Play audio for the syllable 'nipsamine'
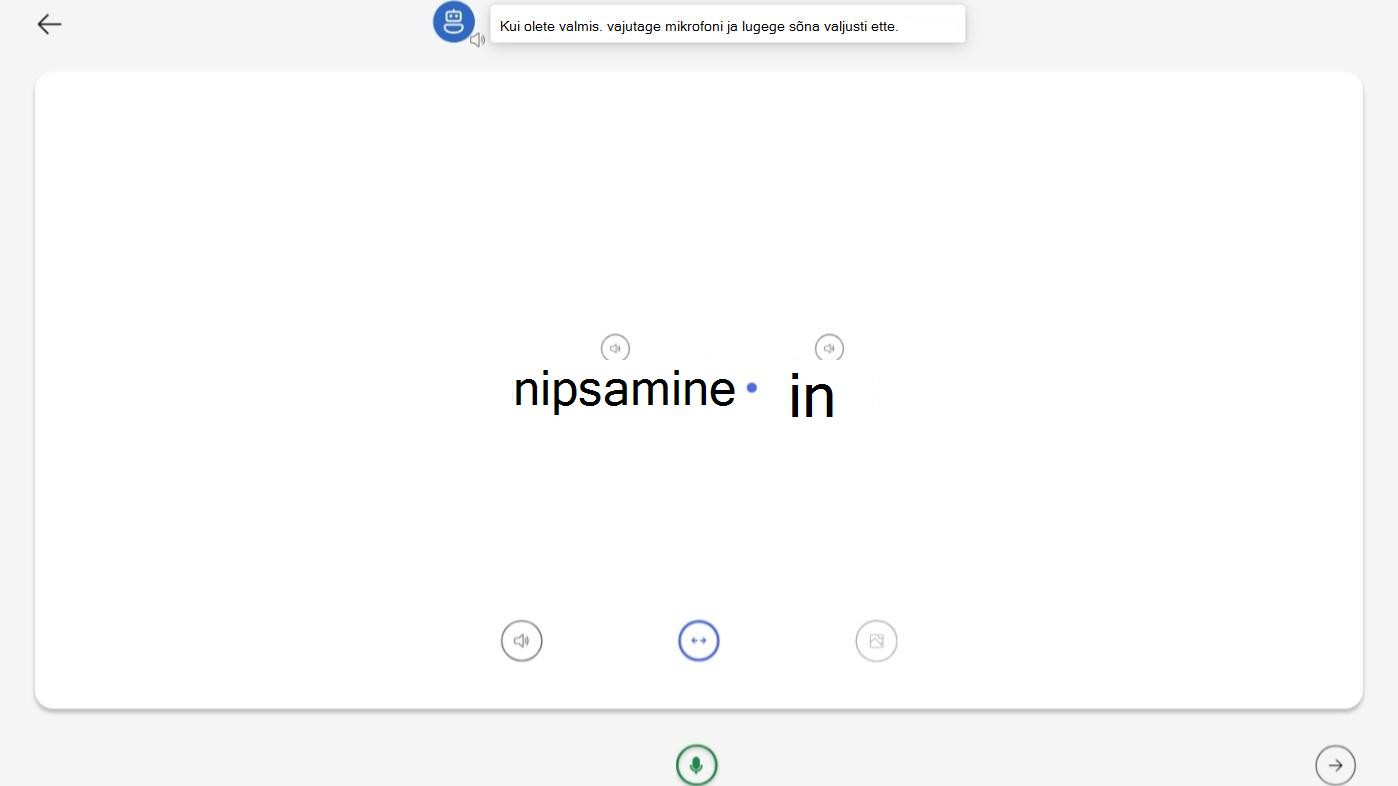The height and width of the screenshot is (786, 1398). click(x=615, y=348)
